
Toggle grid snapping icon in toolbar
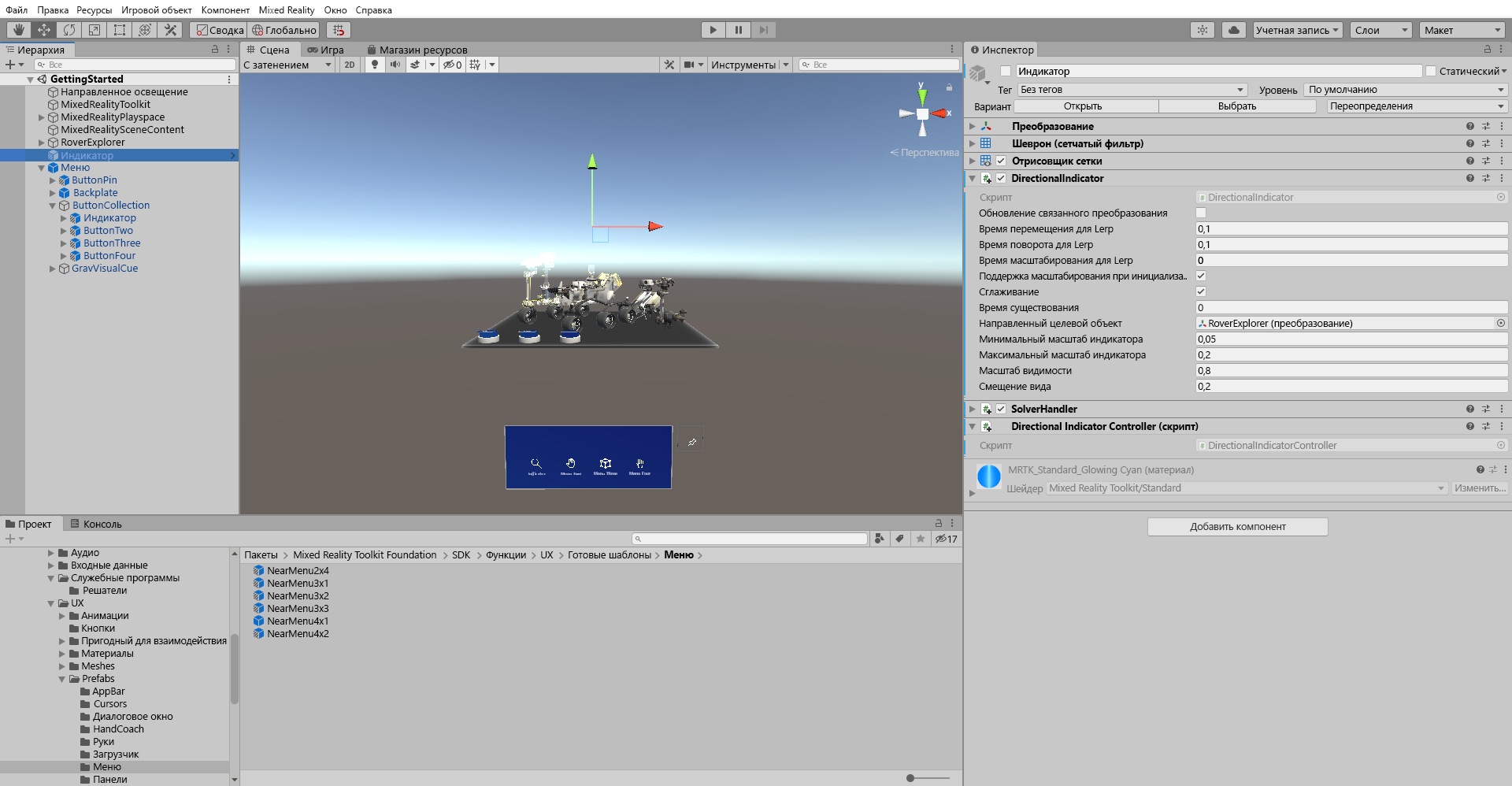coord(339,30)
